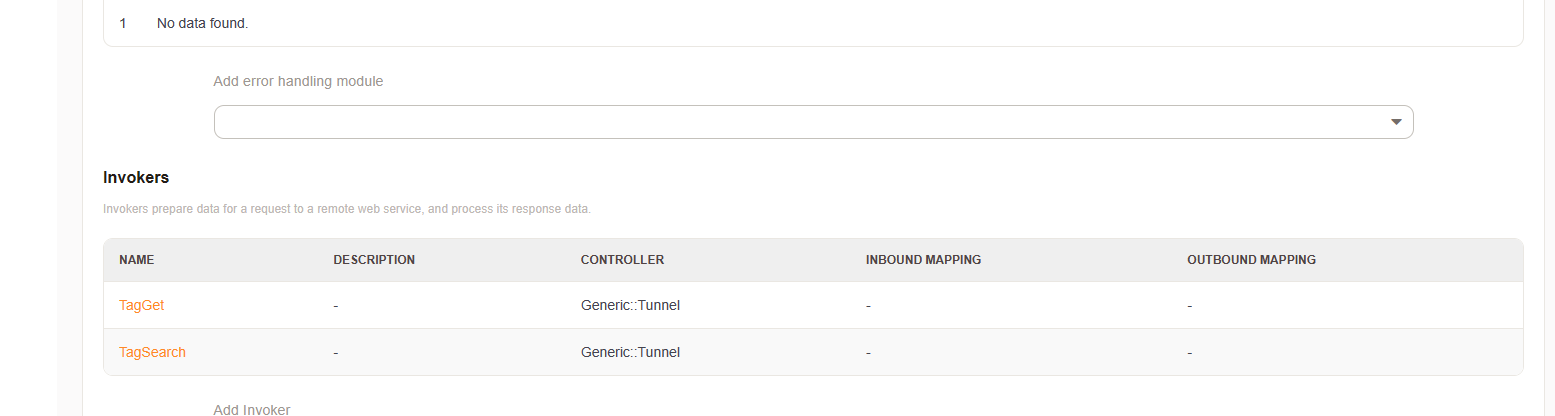Click the DESCRIPTION column header
The width and height of the screenshot is (1555, 416).
coord(374,260)
